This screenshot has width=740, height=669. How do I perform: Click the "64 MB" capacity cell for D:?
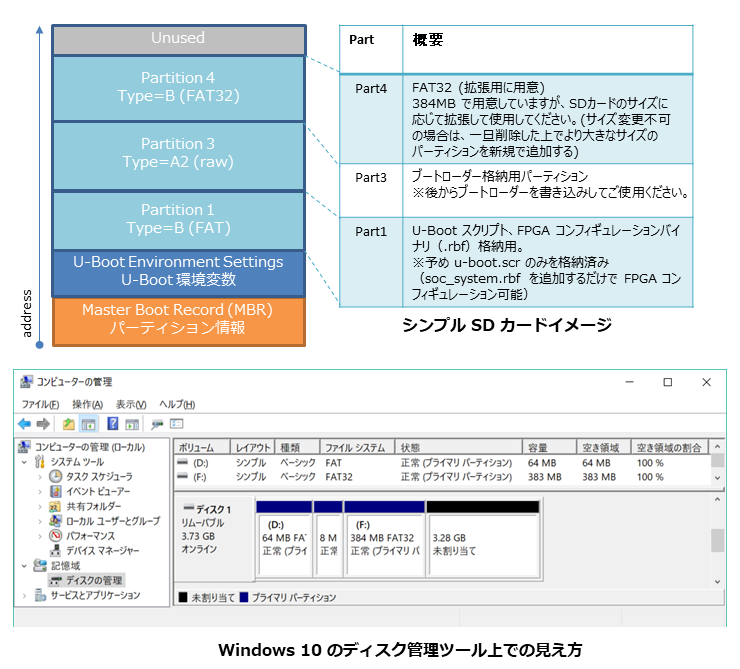[542, 463]
